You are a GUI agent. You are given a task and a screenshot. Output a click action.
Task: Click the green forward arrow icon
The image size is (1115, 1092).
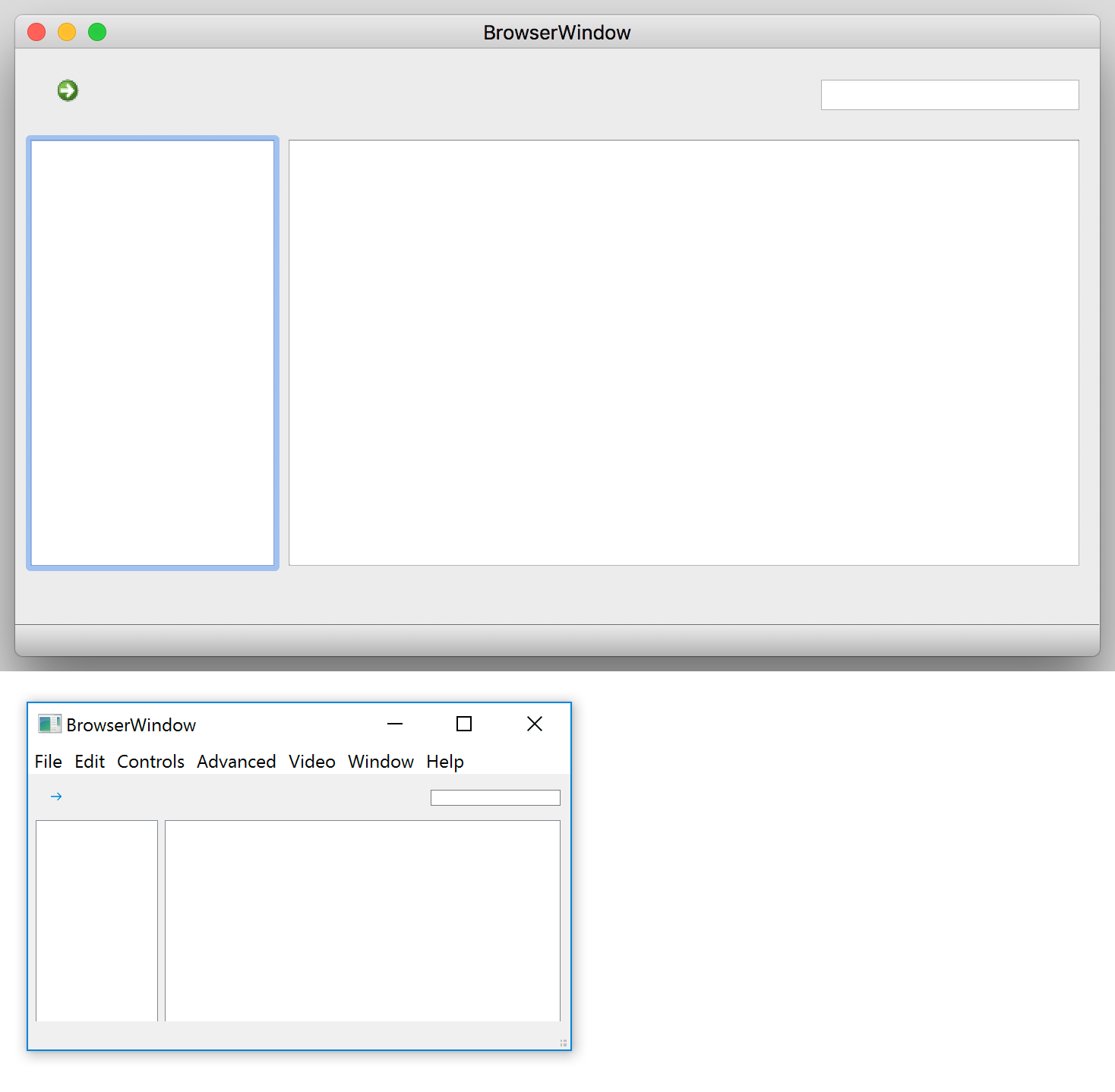(68, 90)
